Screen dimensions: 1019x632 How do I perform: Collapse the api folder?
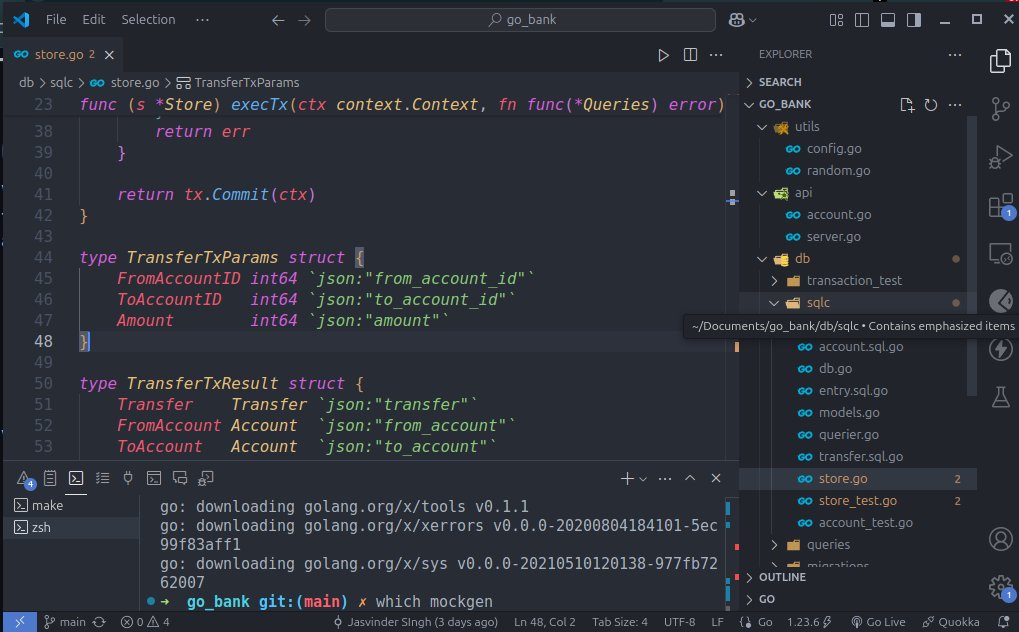(x=762, y=193)
